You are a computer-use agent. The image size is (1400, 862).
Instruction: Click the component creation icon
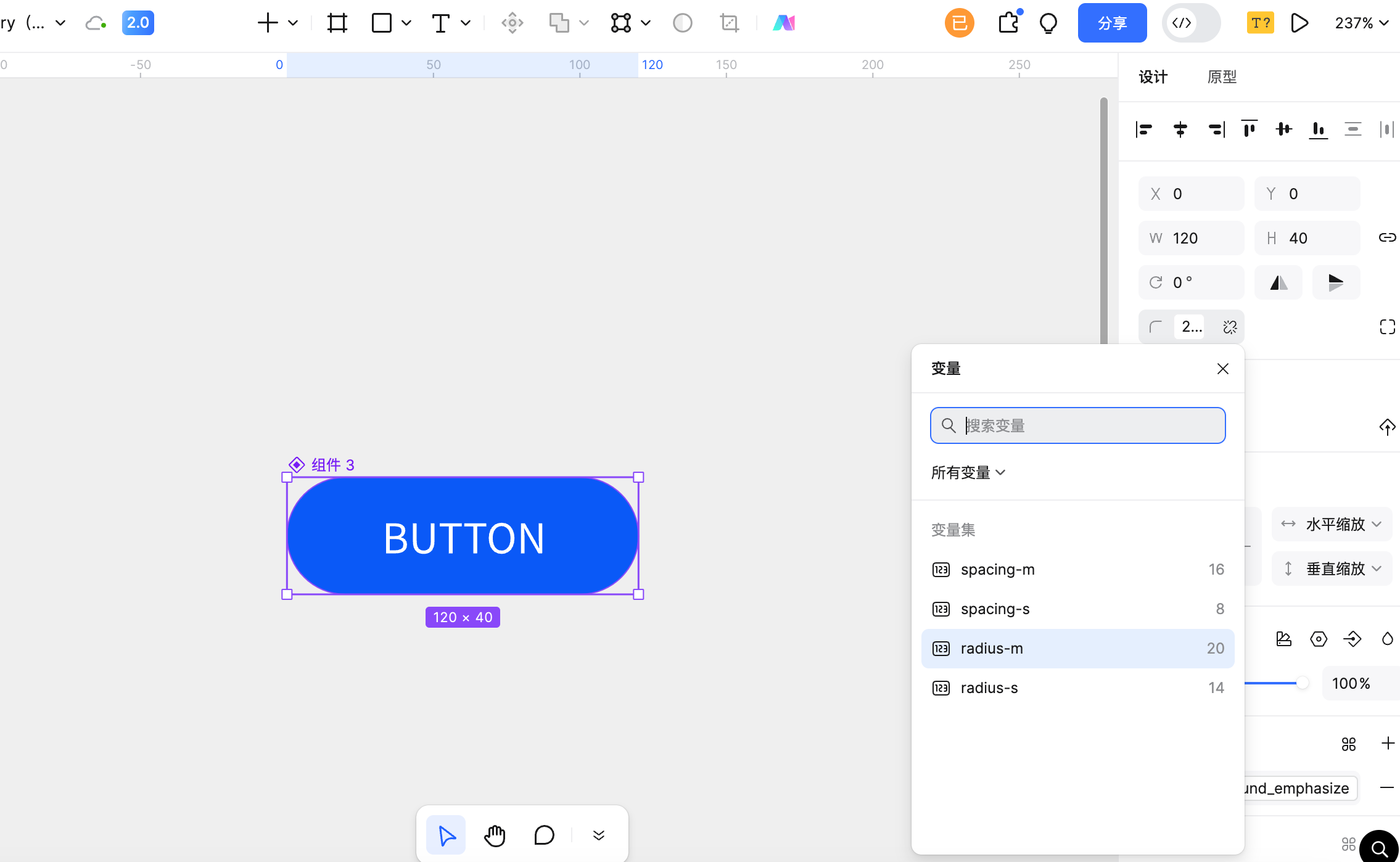tap(512, 23)
